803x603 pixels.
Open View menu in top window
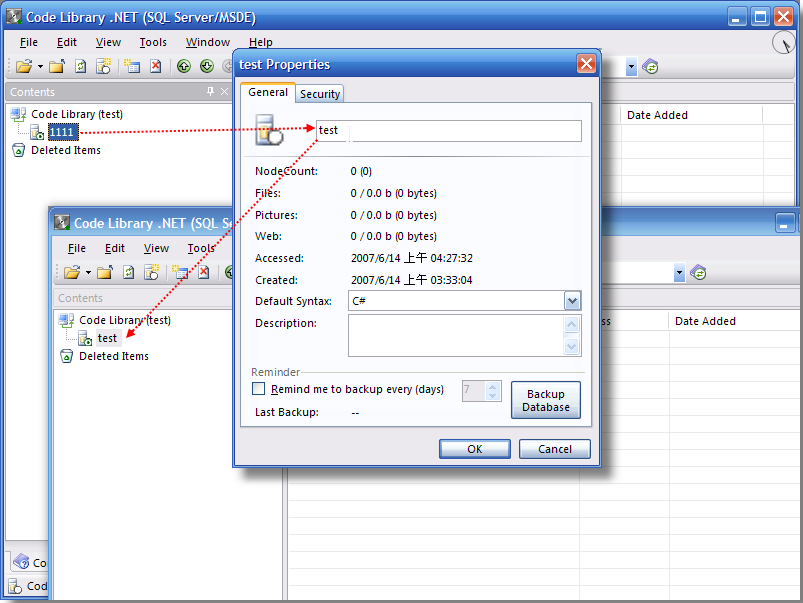(108, 42)
